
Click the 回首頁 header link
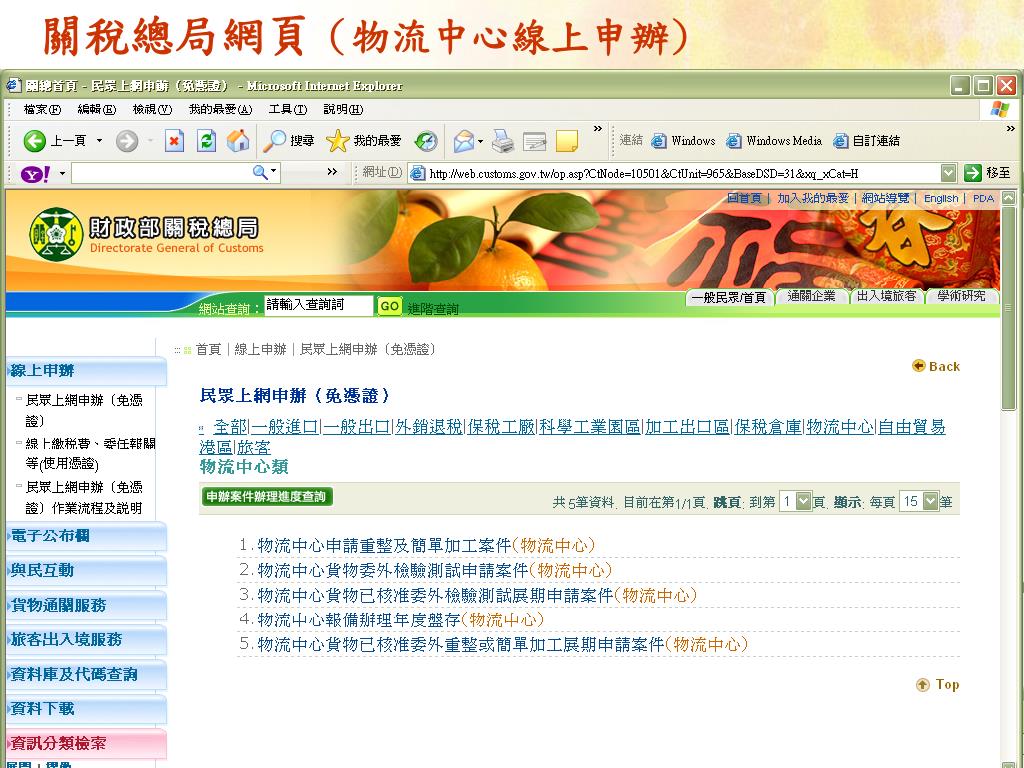(744, 198)
